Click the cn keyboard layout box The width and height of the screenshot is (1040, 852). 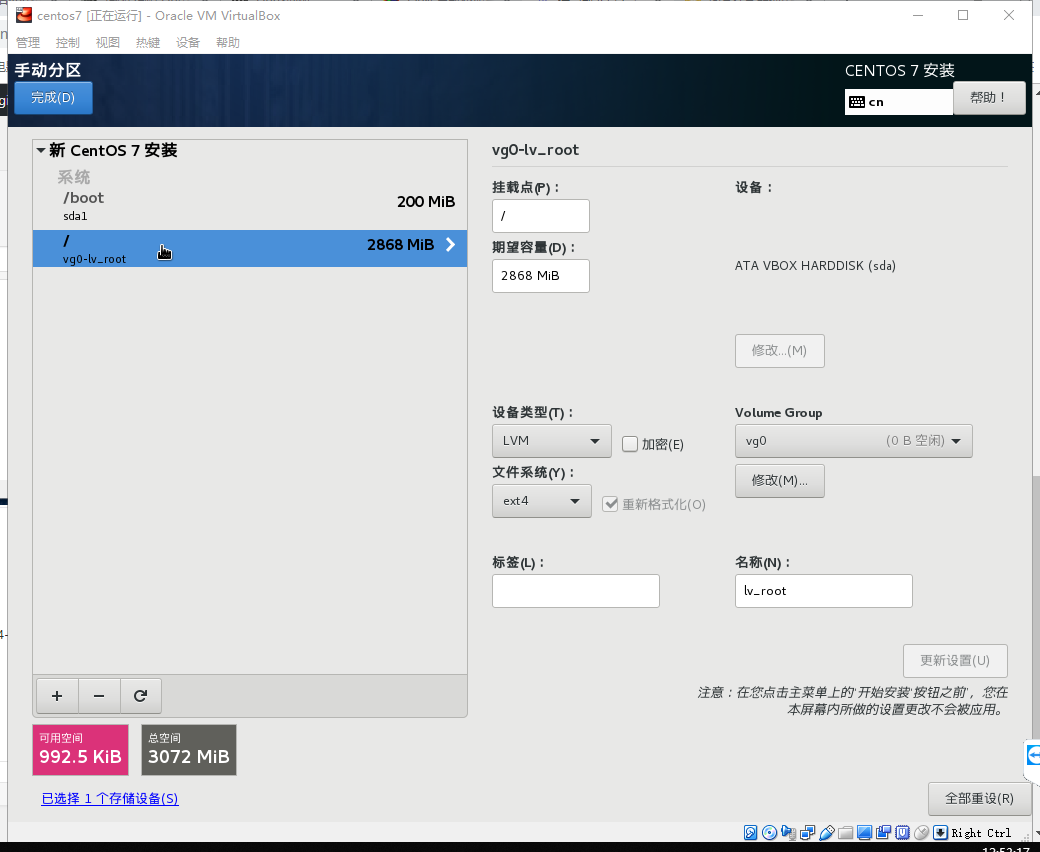pyautogui.click(x=899, y=102)
